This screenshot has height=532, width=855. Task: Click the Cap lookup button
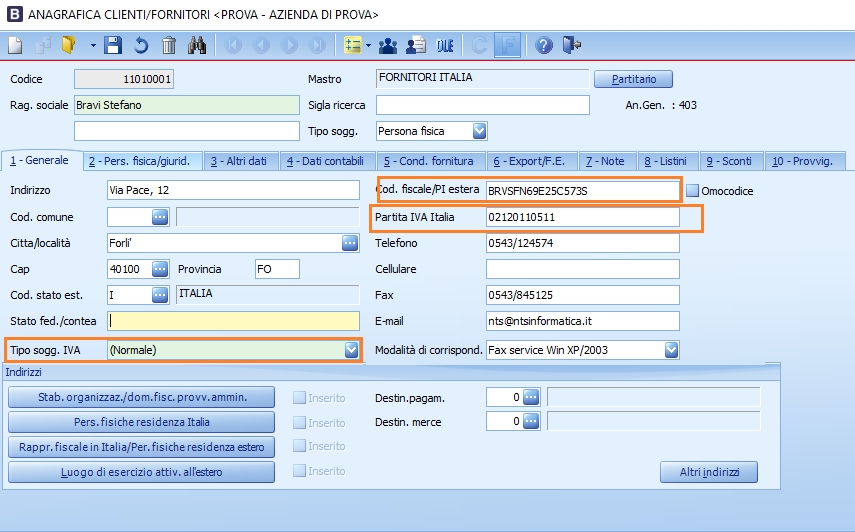[160, 269]
